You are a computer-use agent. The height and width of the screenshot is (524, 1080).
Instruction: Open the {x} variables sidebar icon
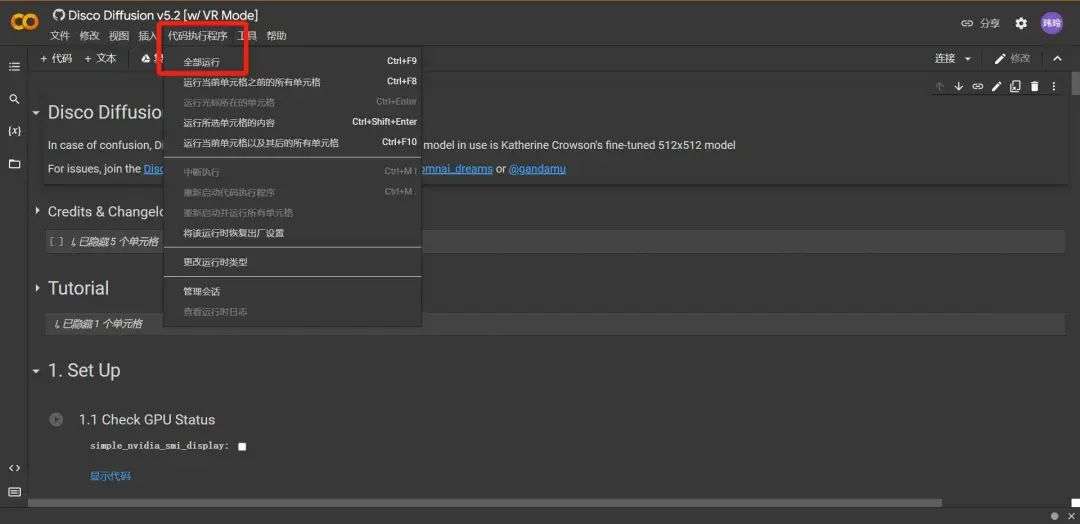[x=14, y=131]
